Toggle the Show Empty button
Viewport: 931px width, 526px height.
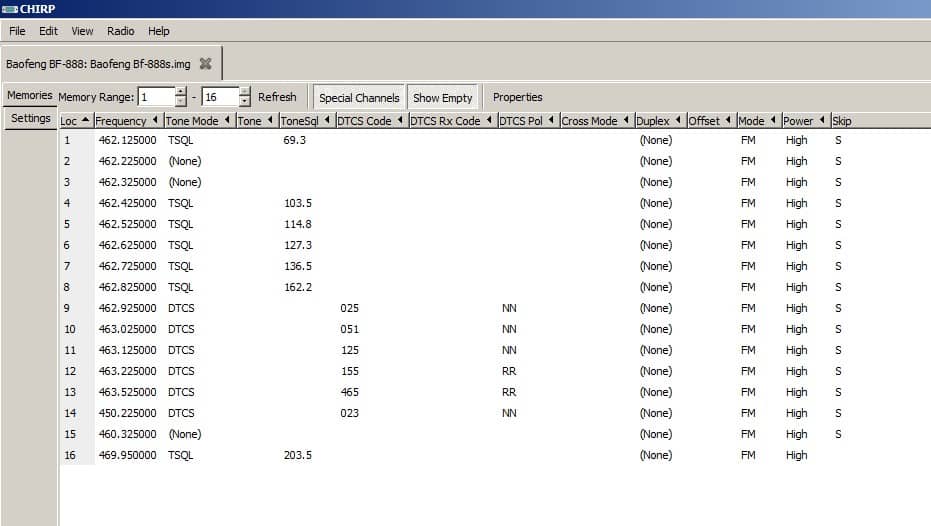(442, 97)
